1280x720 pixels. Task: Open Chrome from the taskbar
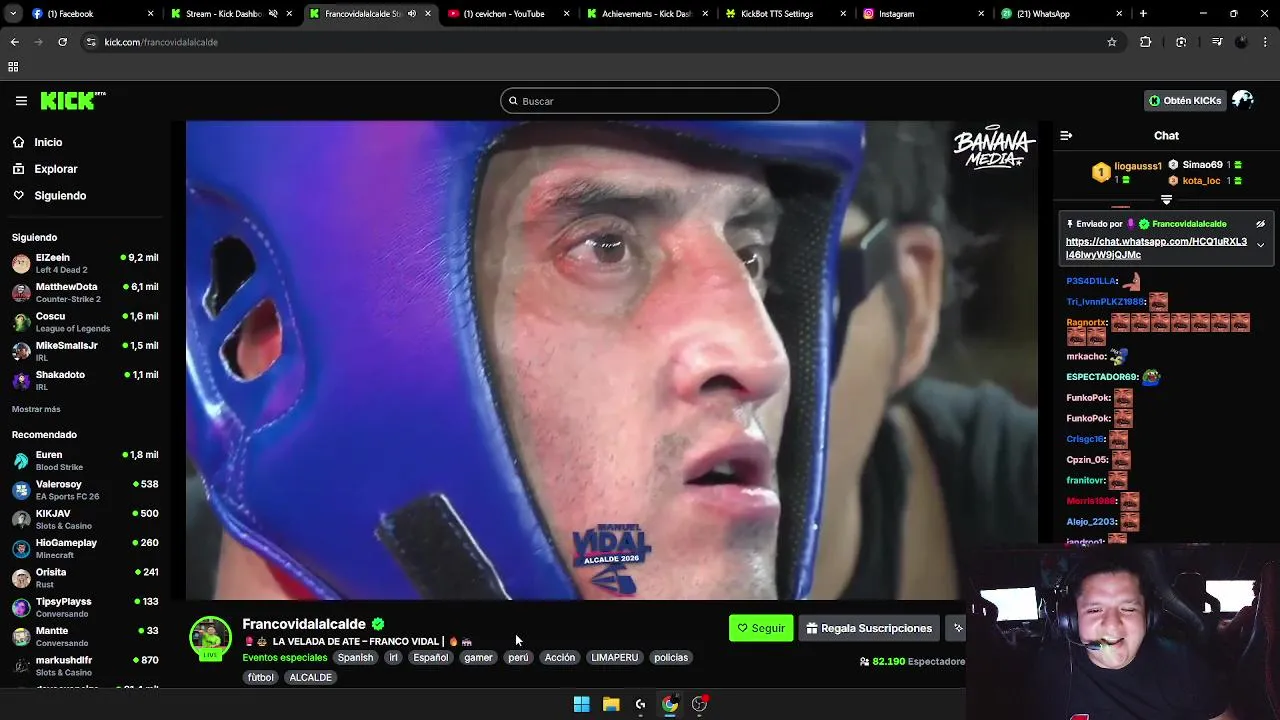(670, 704)
